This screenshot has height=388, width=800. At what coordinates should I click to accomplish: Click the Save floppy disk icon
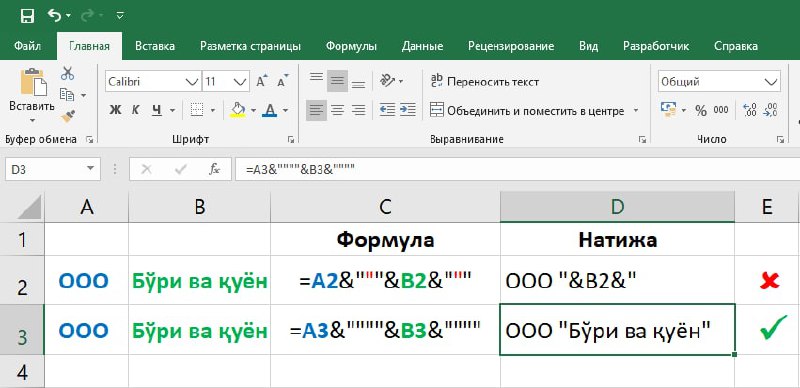pyautogui.click(x=27, y=16)
